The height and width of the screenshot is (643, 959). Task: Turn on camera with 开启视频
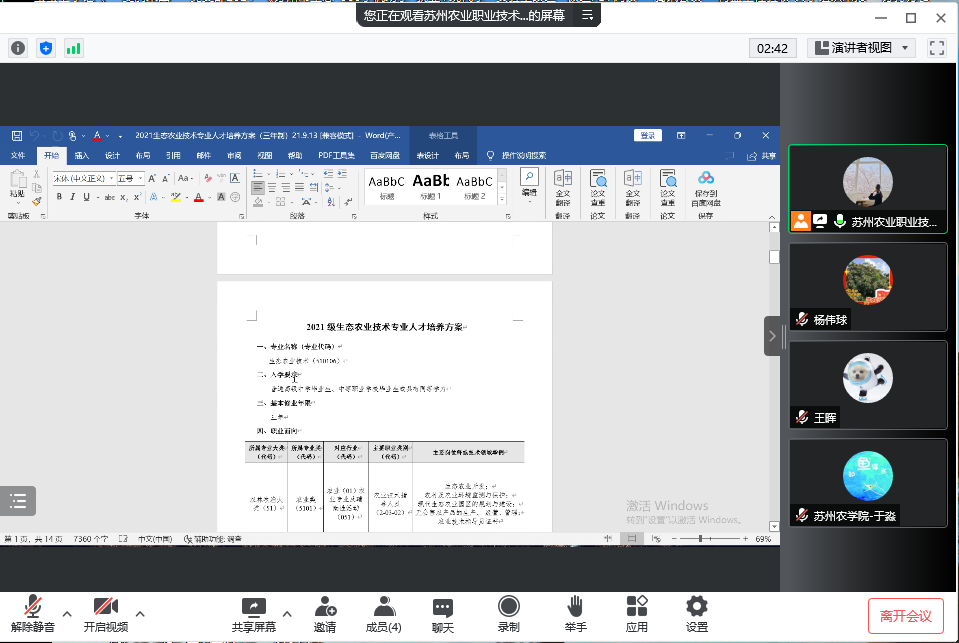tap(106, 614)
